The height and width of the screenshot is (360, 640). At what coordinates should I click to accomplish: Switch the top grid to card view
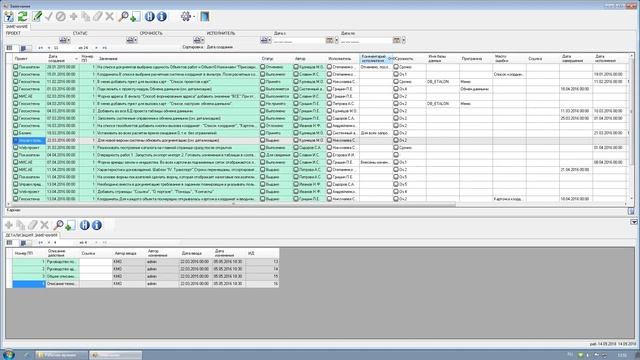[23, 48]
